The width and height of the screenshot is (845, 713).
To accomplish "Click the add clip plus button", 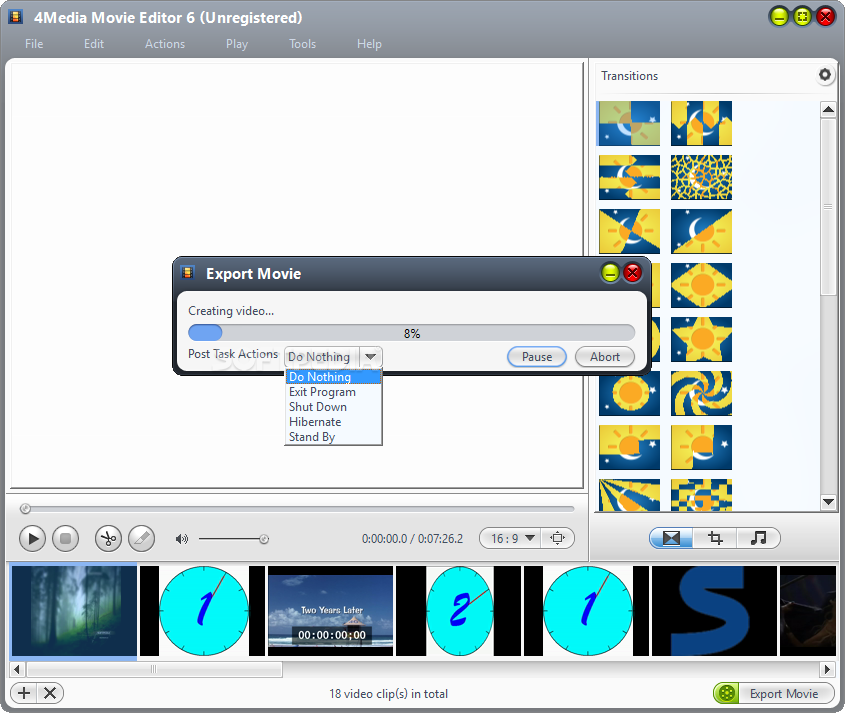I will pyautogui.click(x=24, y=693).
